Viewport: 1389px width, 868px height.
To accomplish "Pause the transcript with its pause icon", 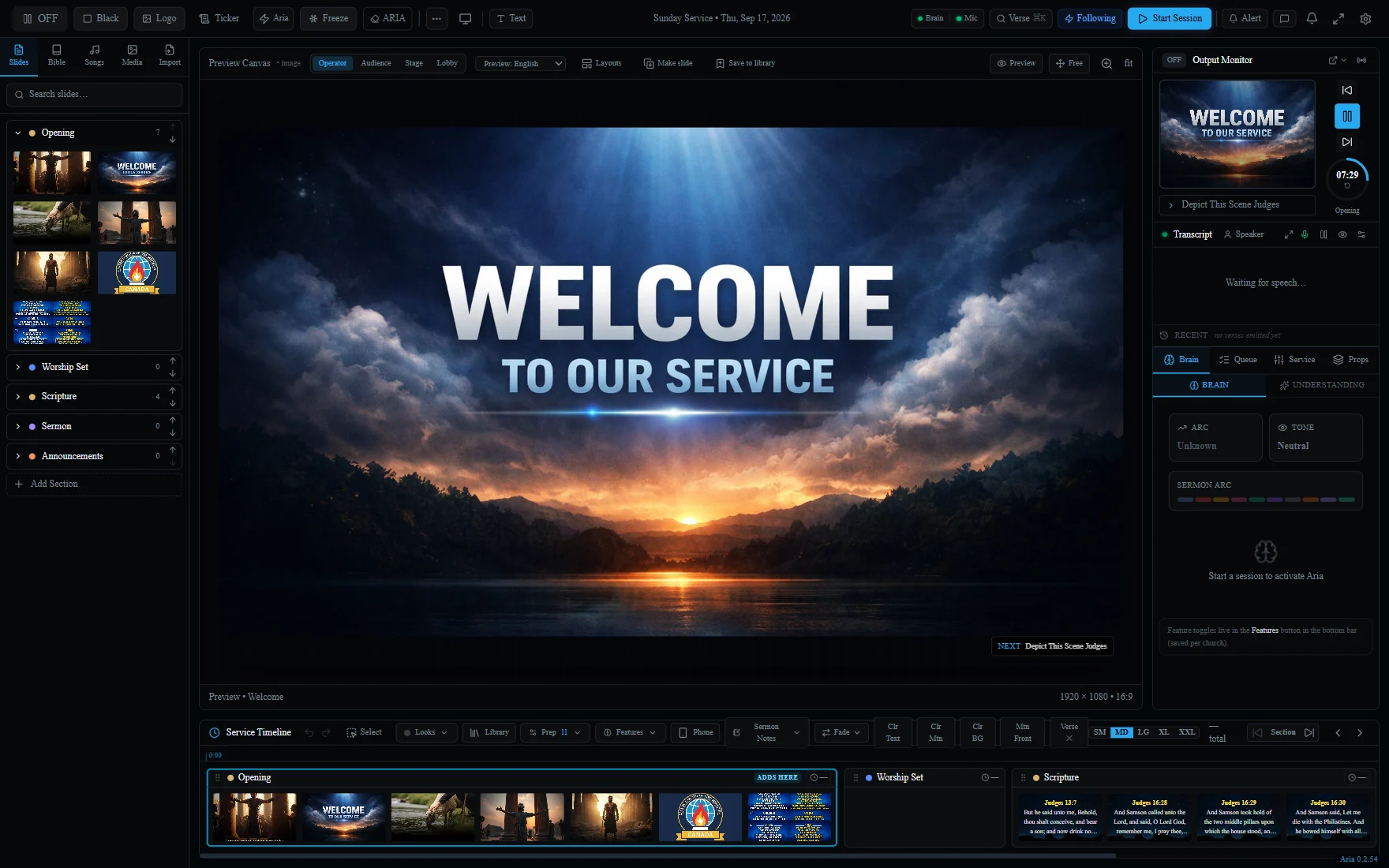I will (x=1323, y=234).
